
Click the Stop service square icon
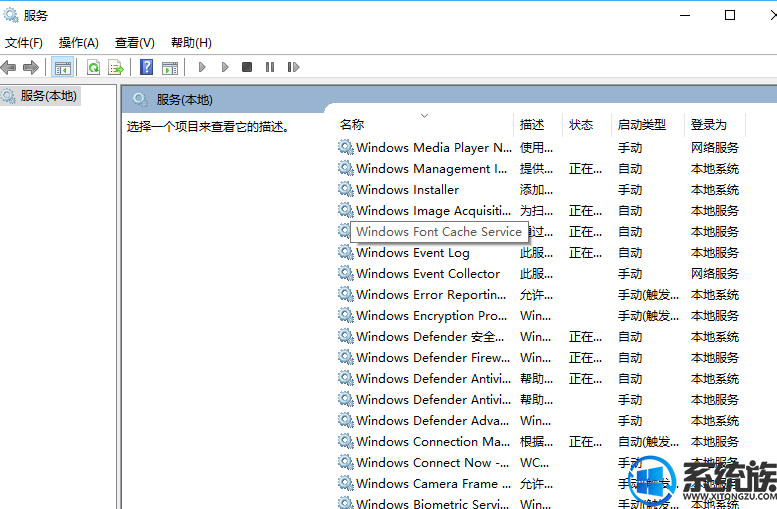tap(247, 67)
